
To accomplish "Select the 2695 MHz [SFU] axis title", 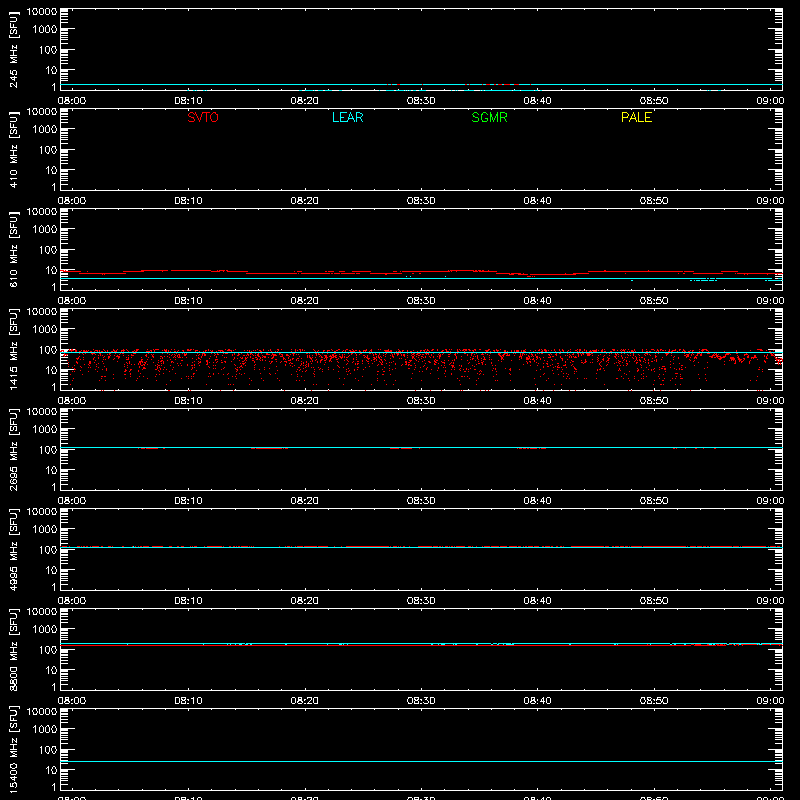I will pyautogui.click(x=14, y=449).
